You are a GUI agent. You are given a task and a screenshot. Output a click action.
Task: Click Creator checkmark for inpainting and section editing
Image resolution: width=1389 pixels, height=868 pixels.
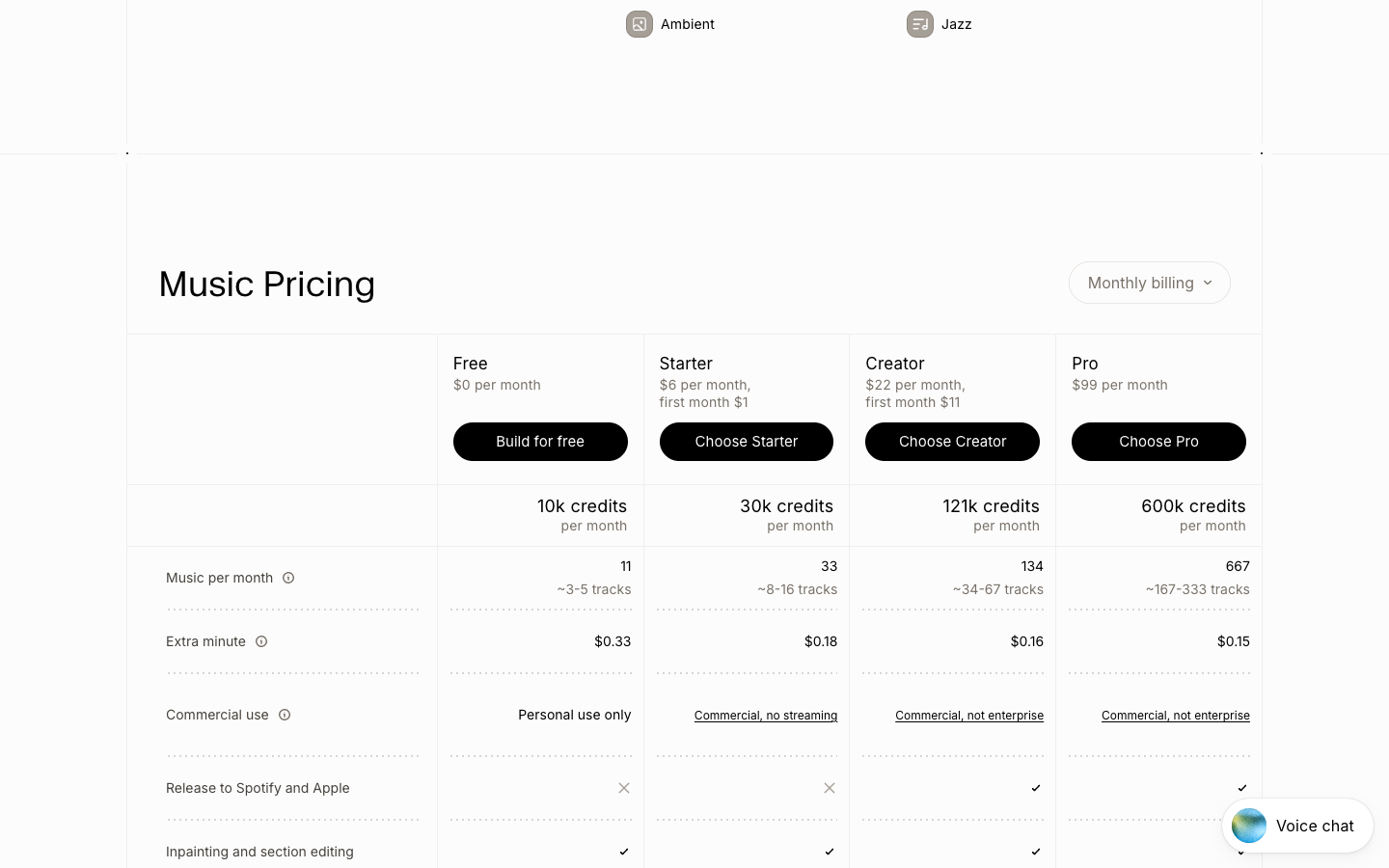click(x=1036, y=852)
